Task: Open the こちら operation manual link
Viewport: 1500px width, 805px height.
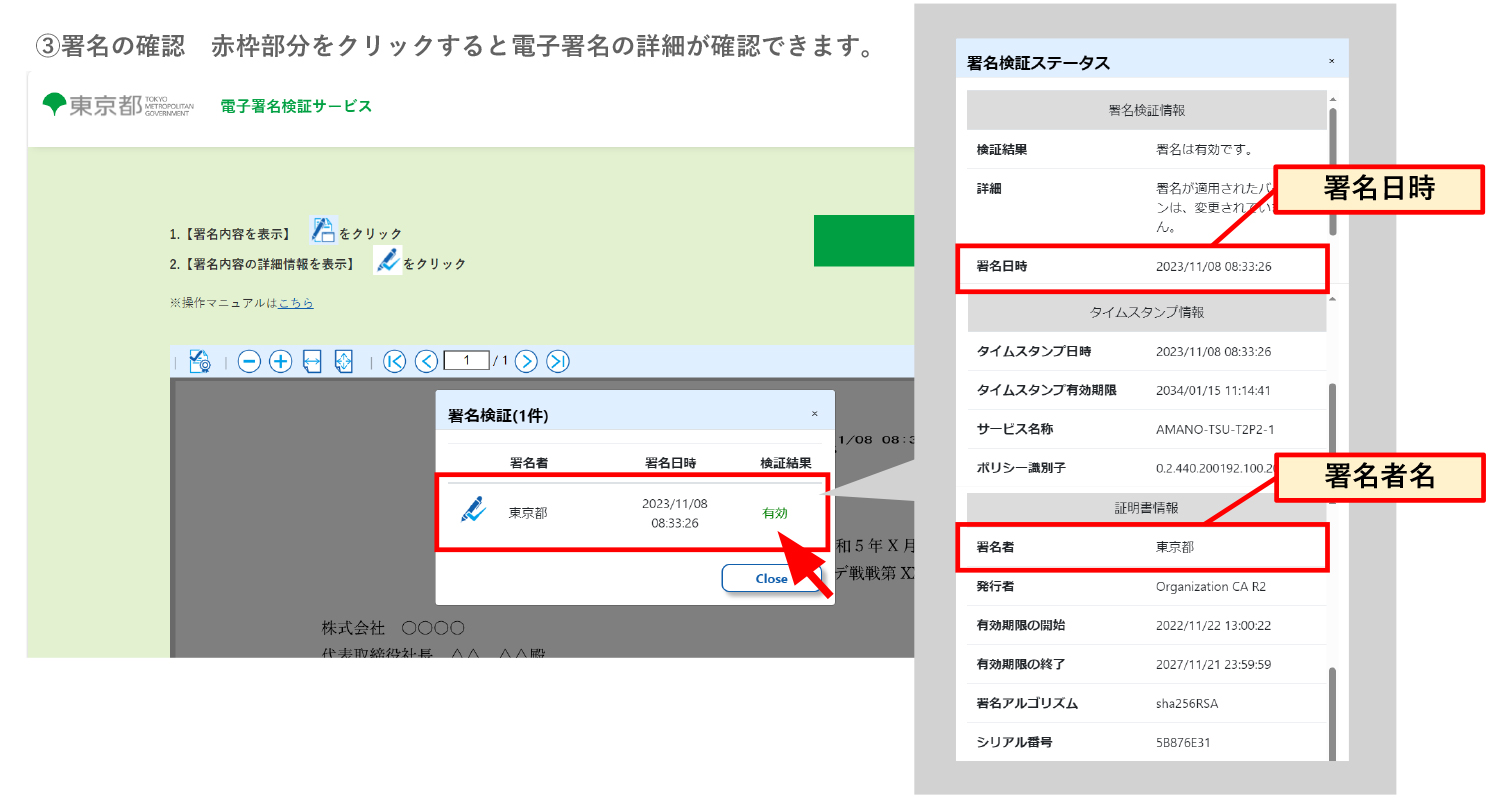Action: coord(296,303)
